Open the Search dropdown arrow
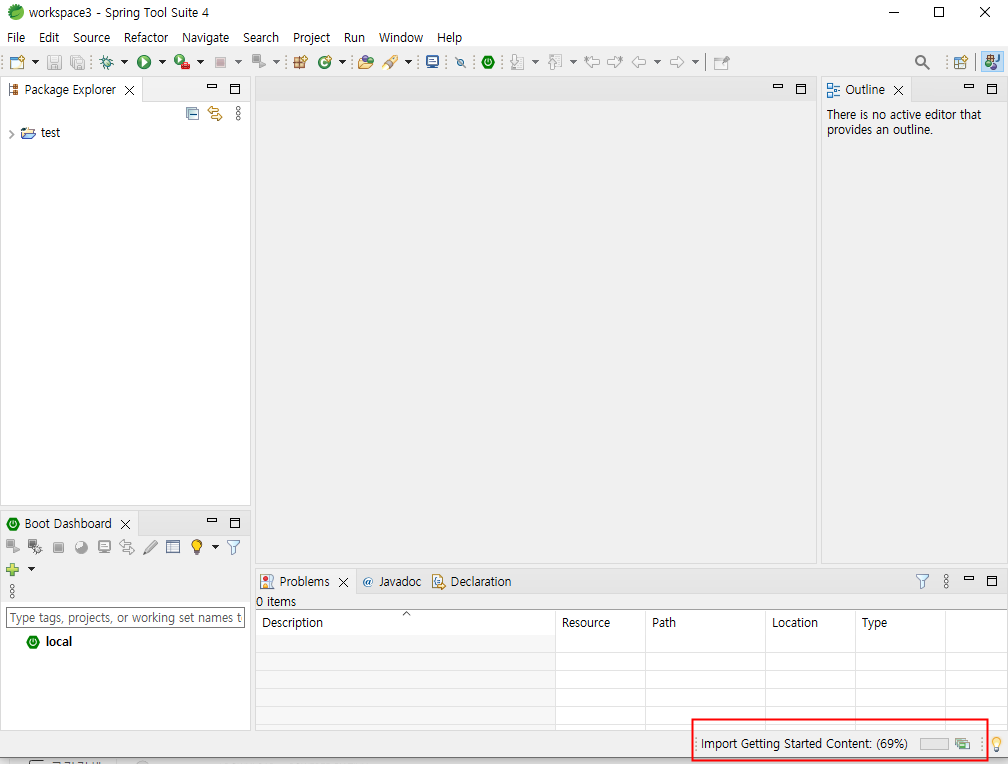1008x764 pixels. [x=408, y=62]
